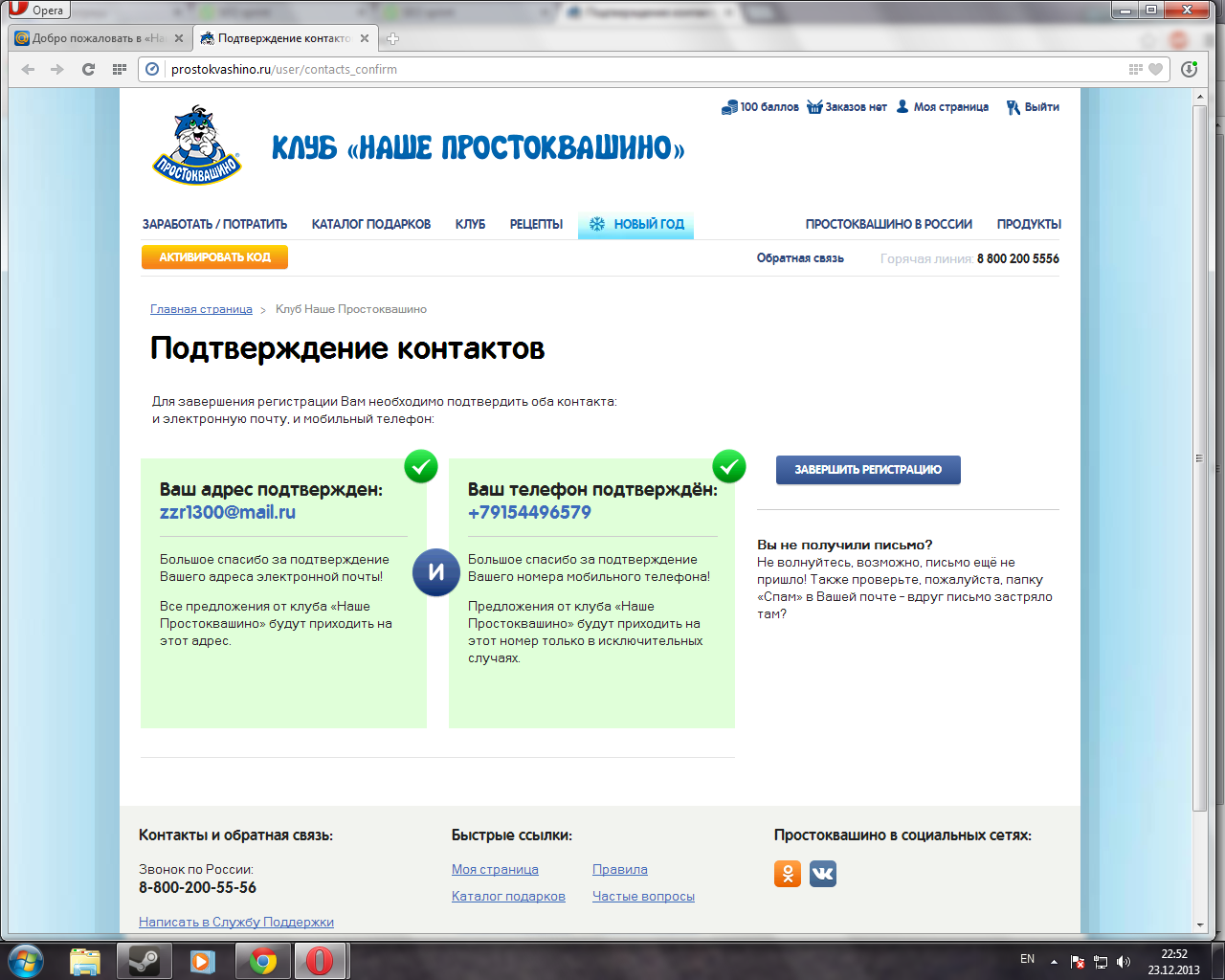Click the green checkmark on address block

click(421, 466)
